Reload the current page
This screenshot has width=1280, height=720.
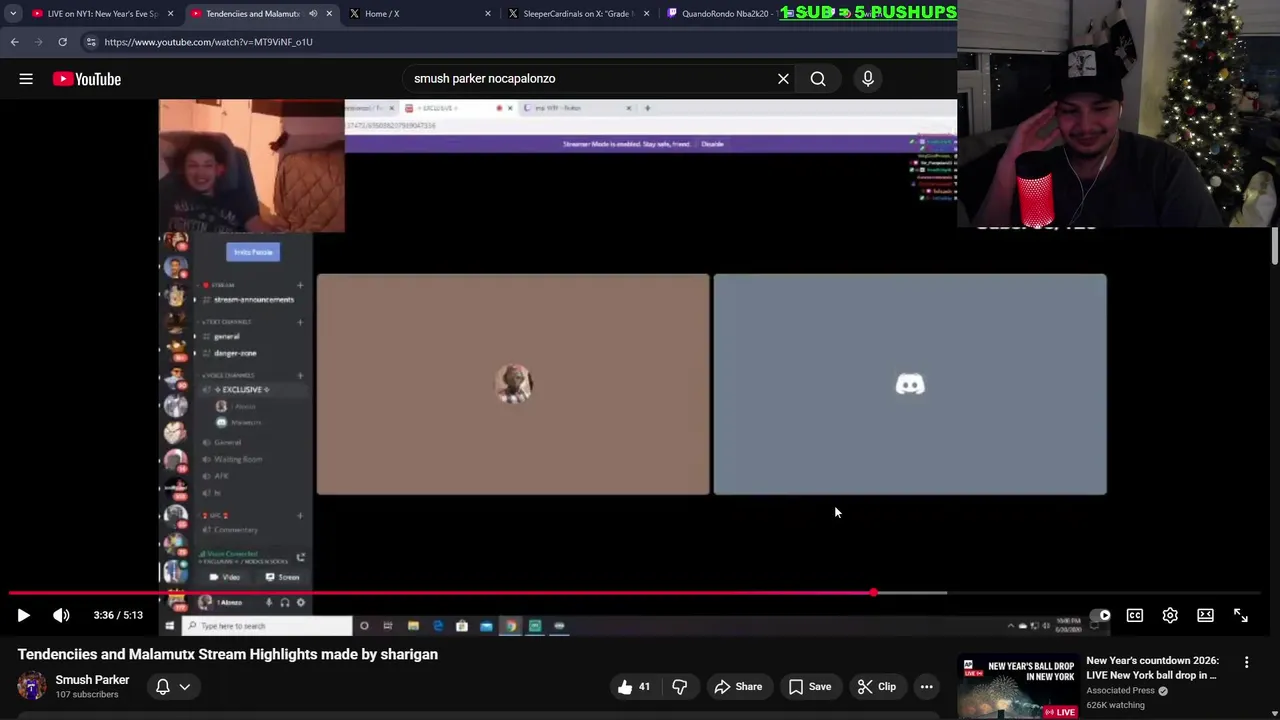(62, 42)
